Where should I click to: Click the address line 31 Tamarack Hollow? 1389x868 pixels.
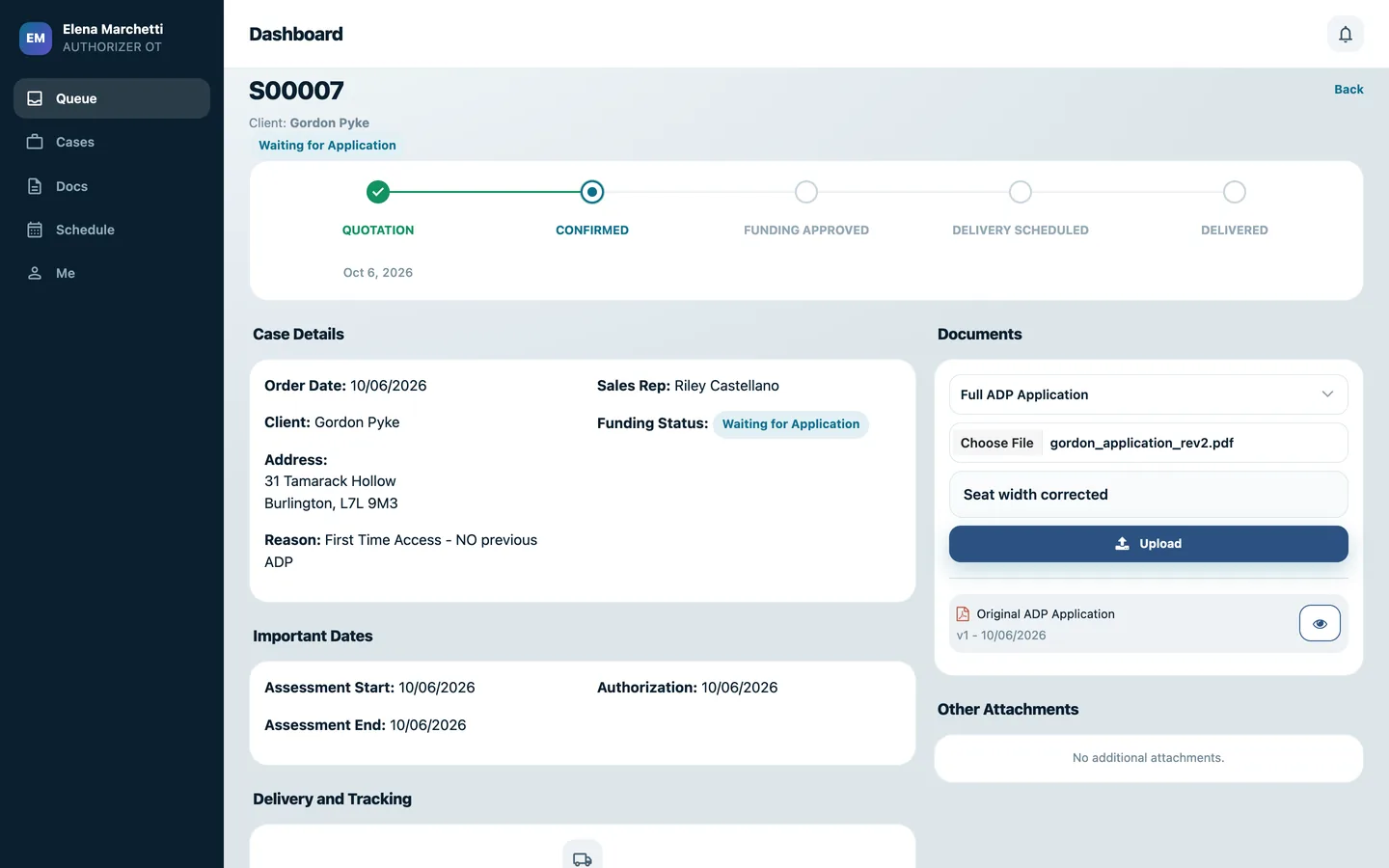click(330, 481)
